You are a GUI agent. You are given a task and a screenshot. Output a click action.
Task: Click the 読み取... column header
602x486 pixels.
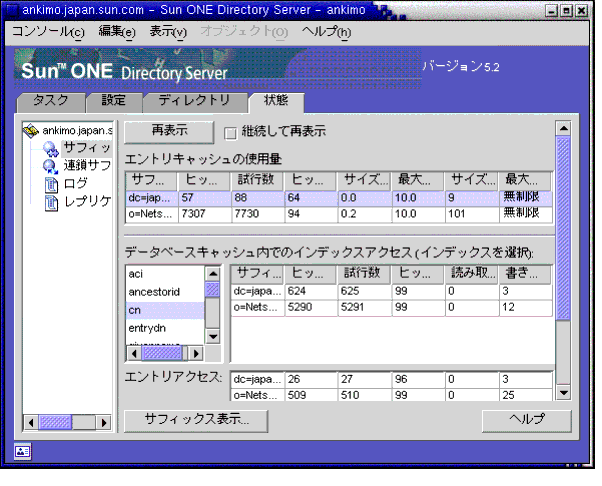[x=472, y=273]
